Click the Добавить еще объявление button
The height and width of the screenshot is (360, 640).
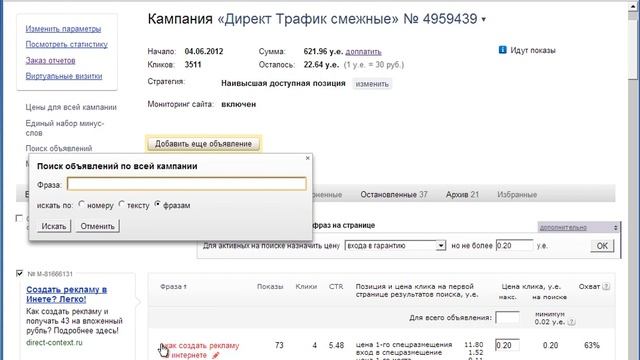[203, 144]
